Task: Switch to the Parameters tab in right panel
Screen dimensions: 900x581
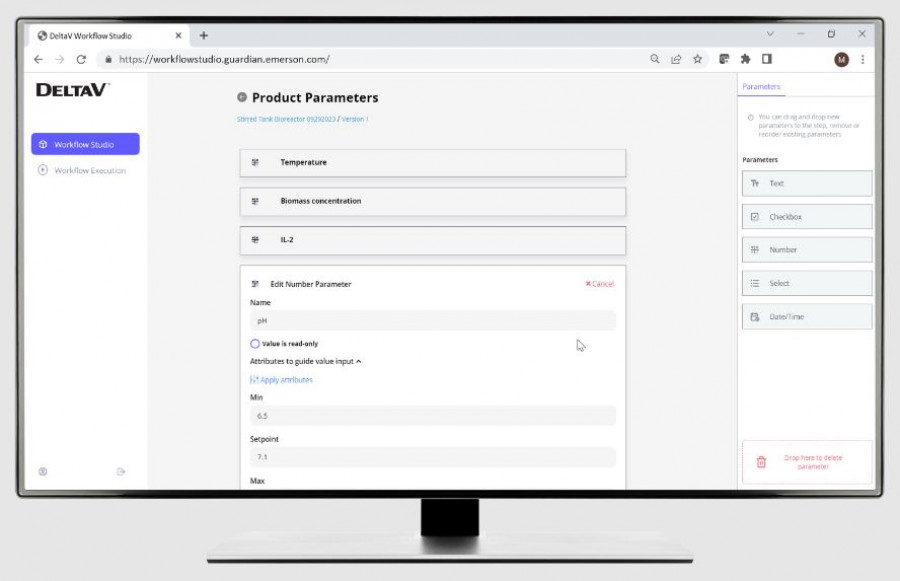Action: [761, 87]
